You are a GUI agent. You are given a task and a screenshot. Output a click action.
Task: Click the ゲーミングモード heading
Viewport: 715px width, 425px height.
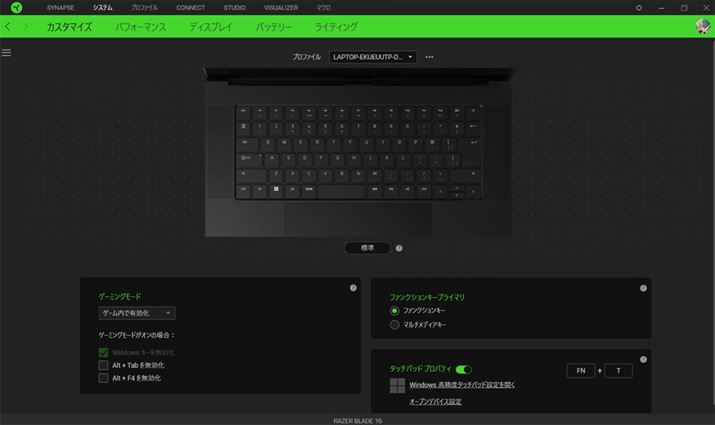[120, 296]
